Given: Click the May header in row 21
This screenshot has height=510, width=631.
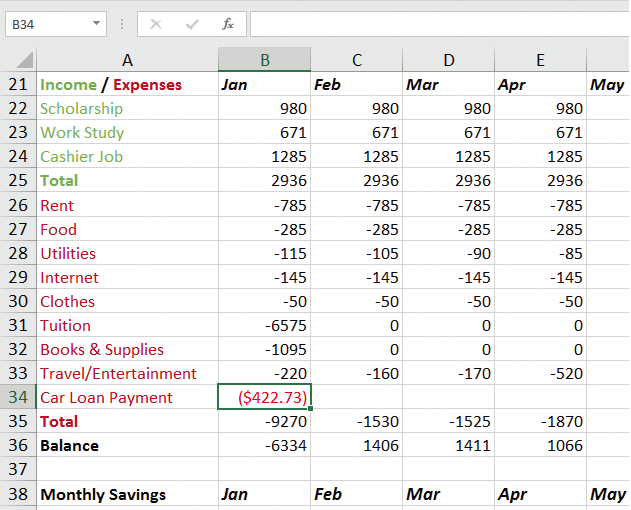Looking at the screenshot, I should click(608, 84).
